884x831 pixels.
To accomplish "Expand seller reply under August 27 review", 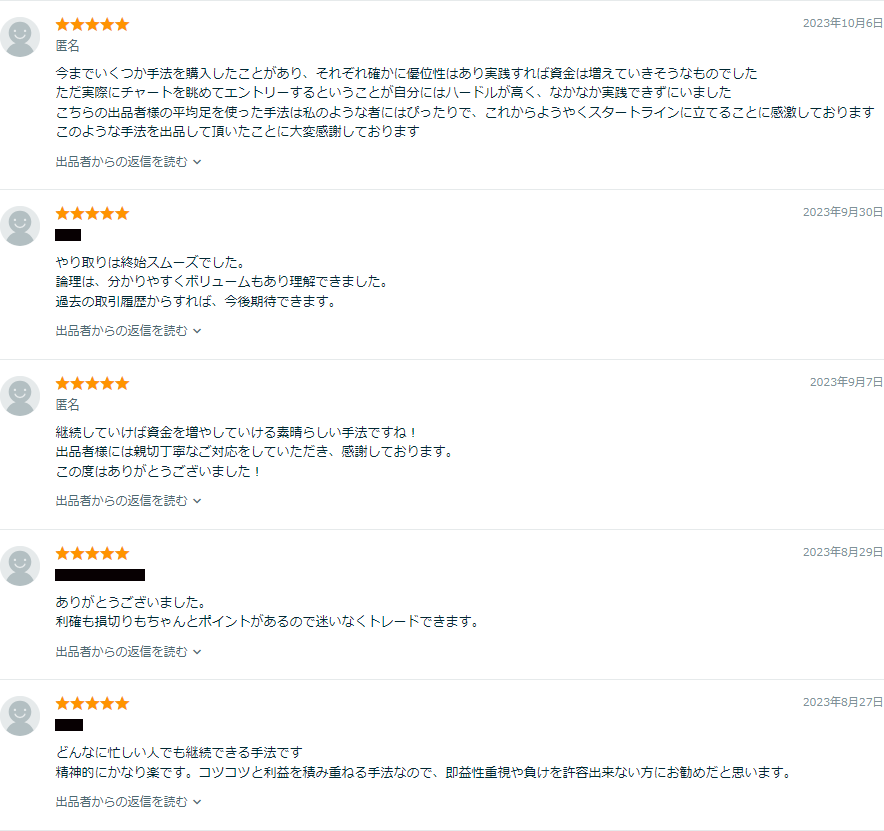I will click(128, 801).
